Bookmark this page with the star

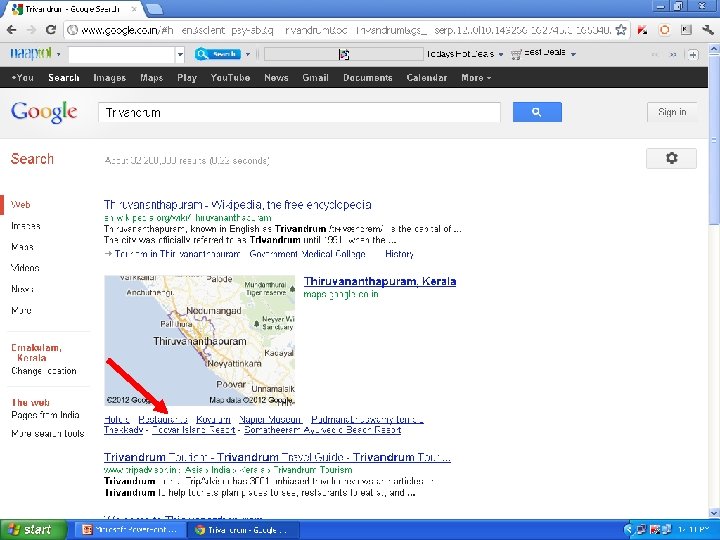pos(621,30)
